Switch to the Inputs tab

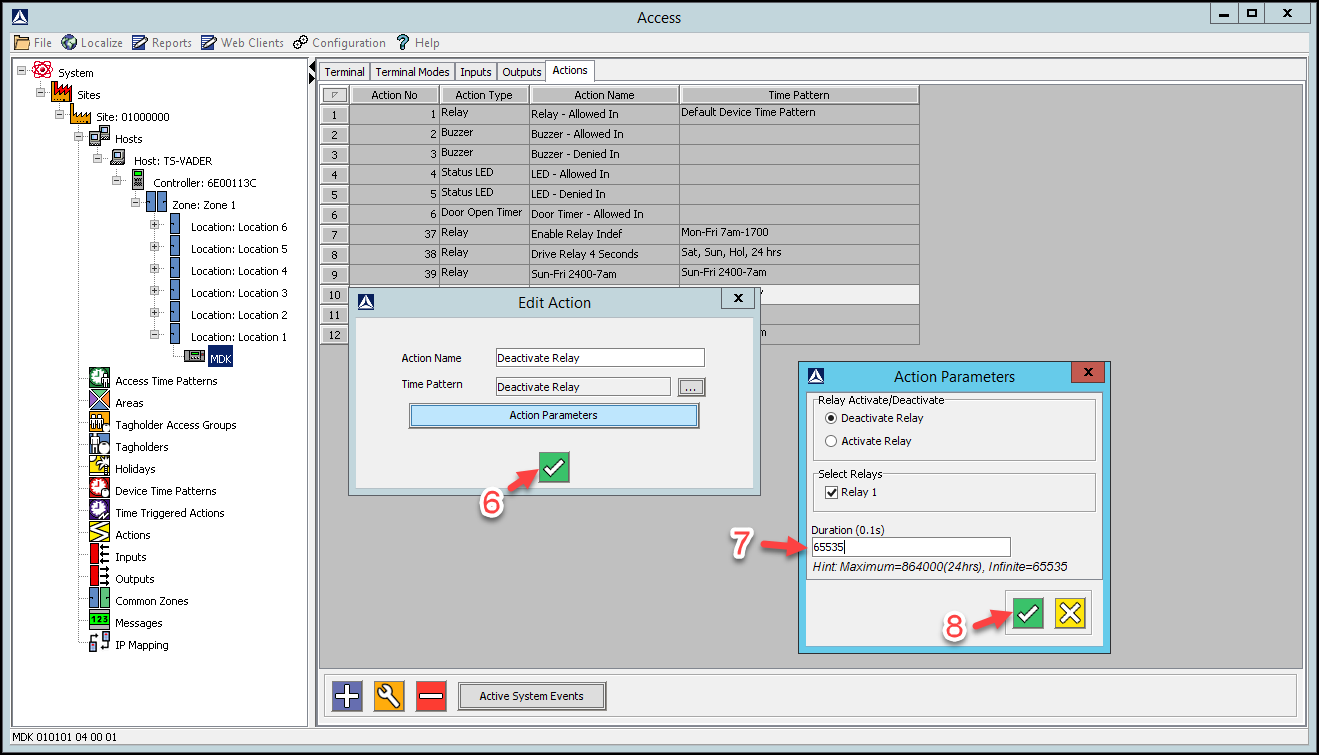click(476, 72)
